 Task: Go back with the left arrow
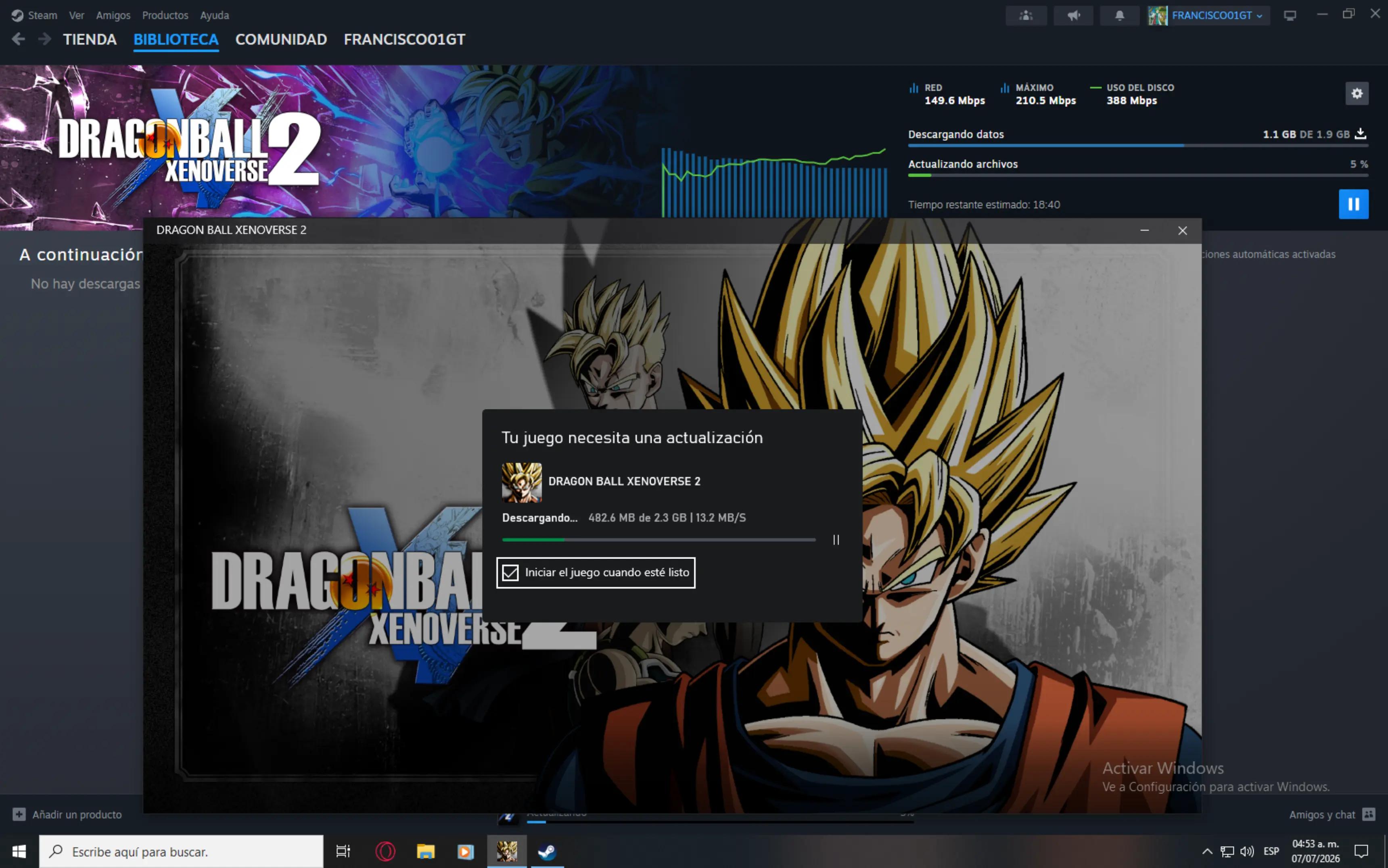19,39
